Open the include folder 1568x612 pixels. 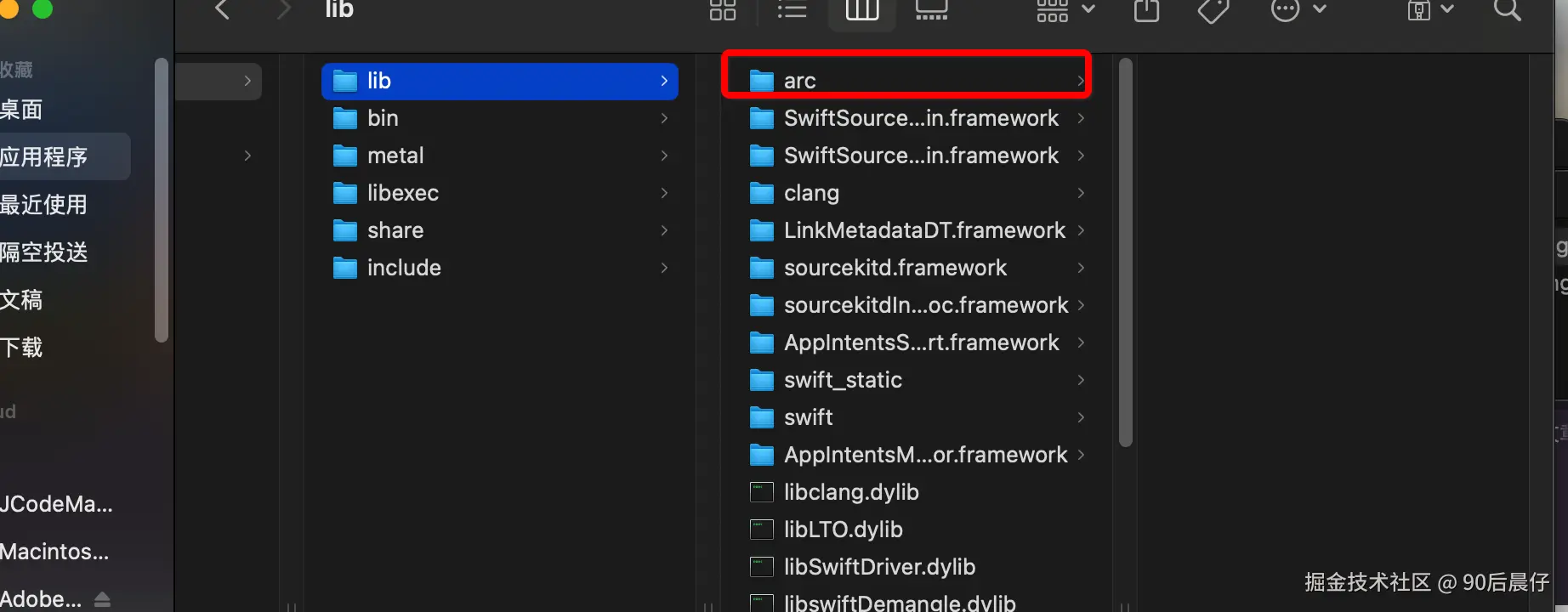[403, 268]
